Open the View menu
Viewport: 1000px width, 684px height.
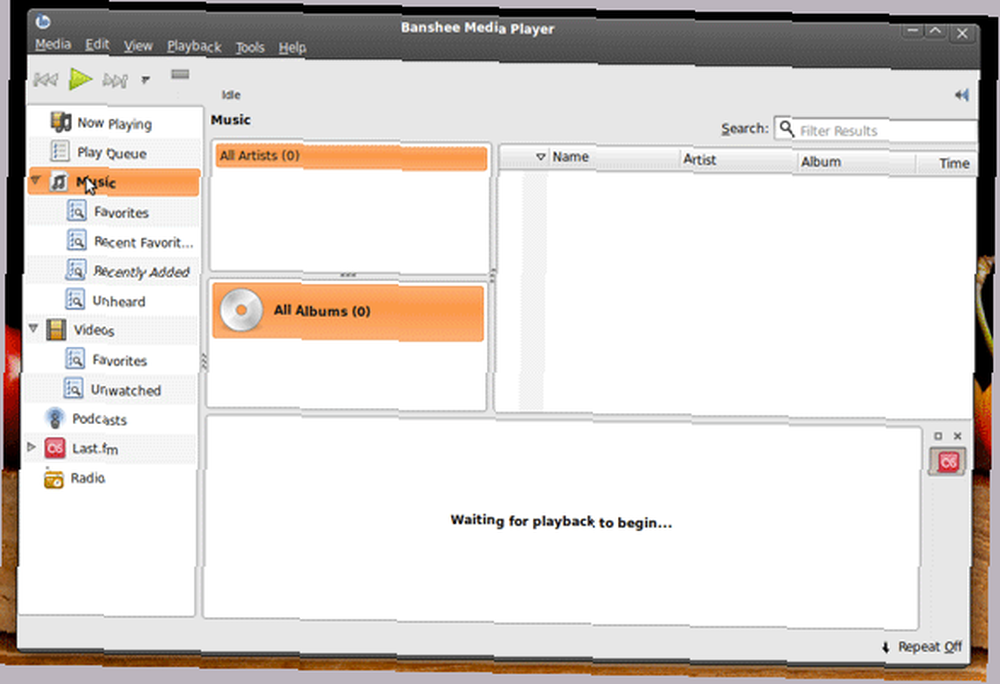138,46
